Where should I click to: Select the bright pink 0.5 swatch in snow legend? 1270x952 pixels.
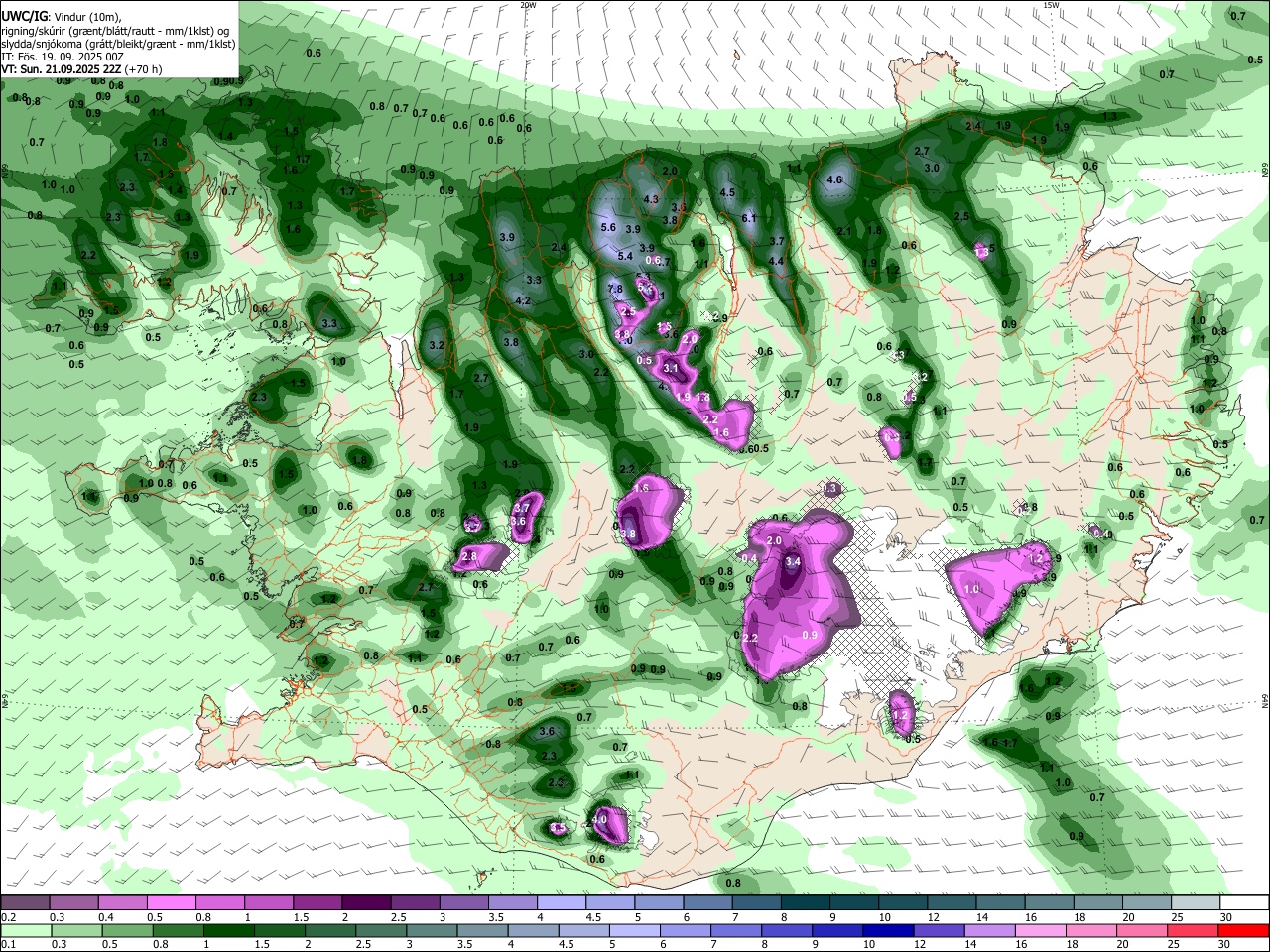tap(171, 903)
